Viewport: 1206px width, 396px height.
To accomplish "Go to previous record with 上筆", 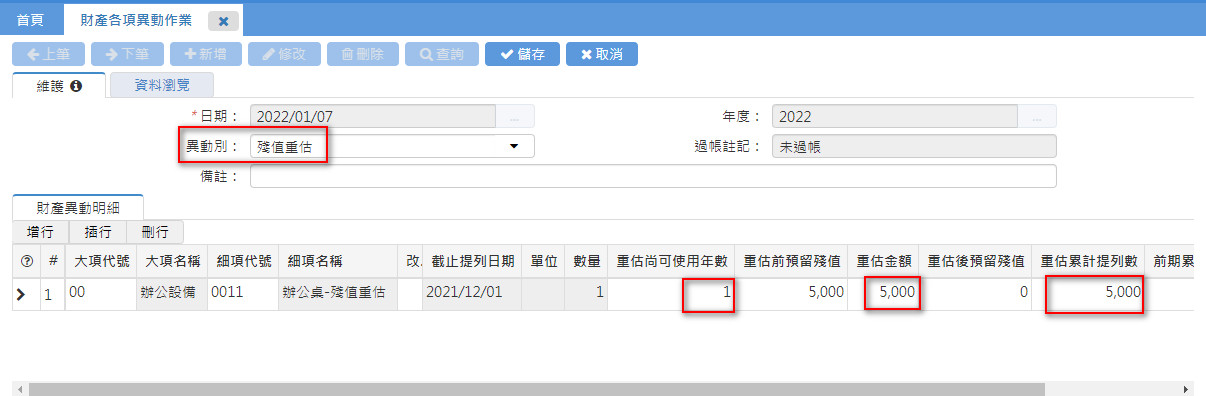I will pyautogui.click(x=48, y=55).
